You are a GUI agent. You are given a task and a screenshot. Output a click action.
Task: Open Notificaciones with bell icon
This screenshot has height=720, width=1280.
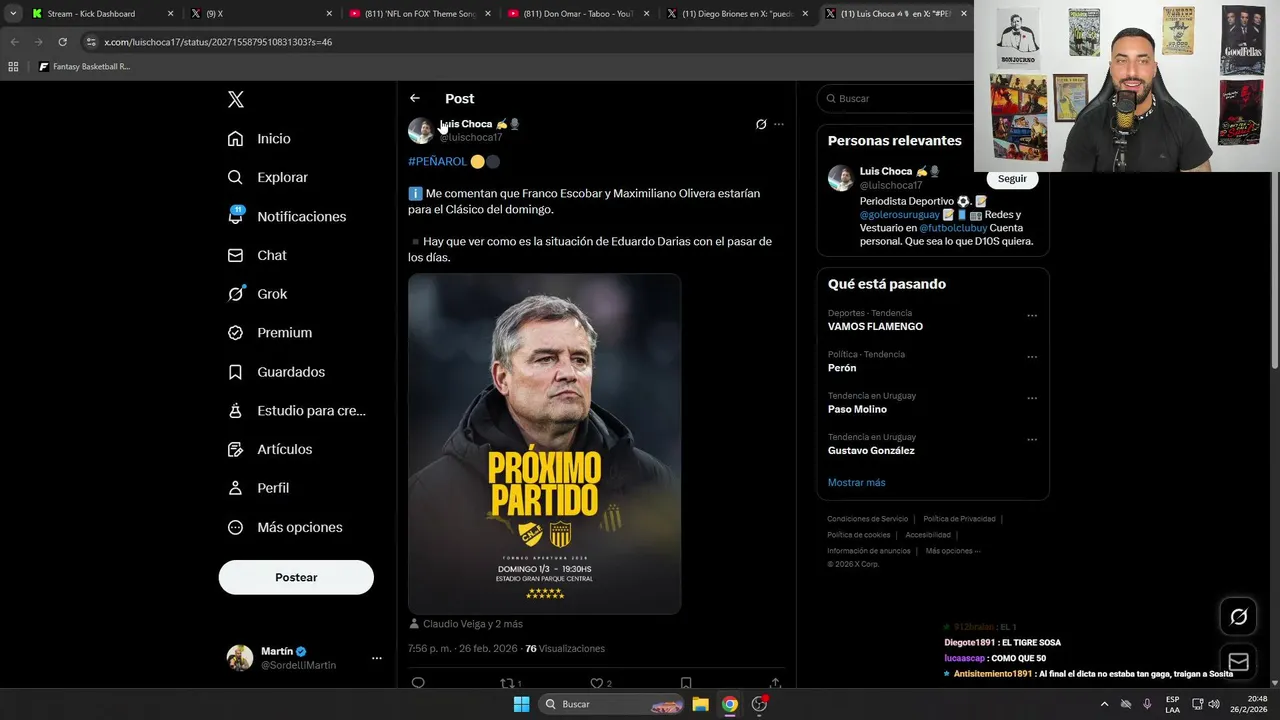tap(286, 216)
